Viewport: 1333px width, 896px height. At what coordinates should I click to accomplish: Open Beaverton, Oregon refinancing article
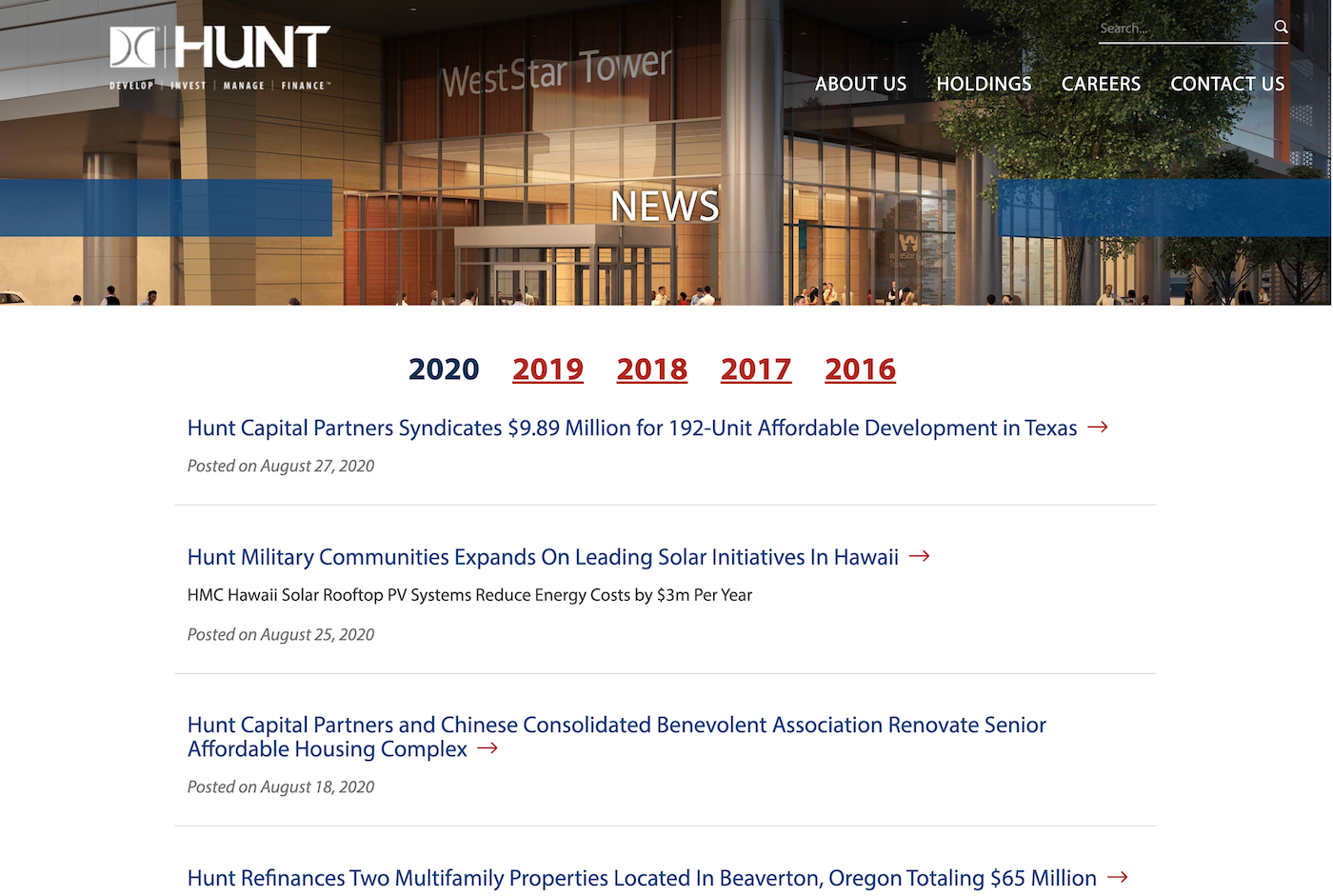coord(642,878)
